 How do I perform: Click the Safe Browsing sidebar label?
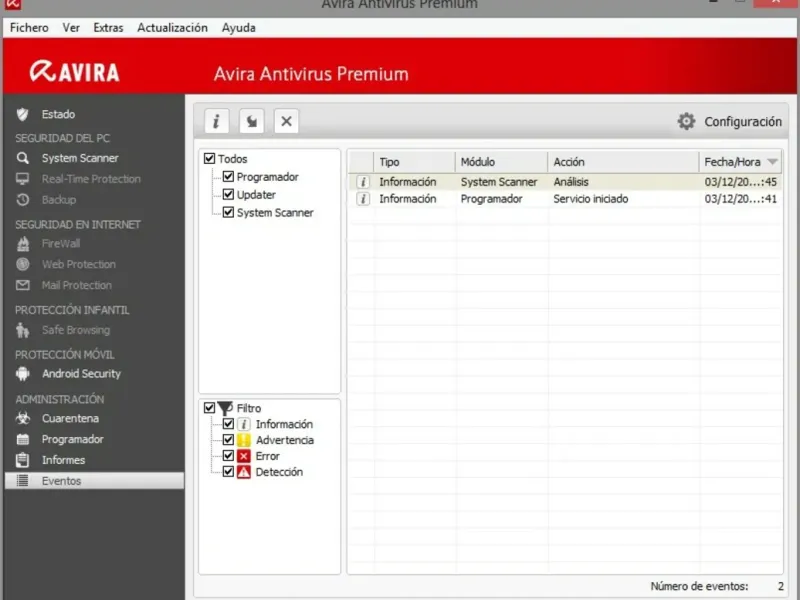(x=76, y=330)
